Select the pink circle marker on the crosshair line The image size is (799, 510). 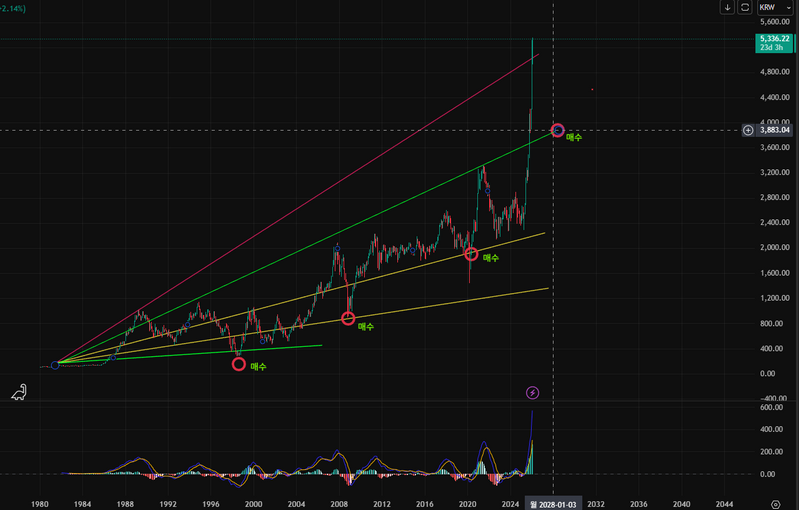pyautogui.click(x=558, y=131)
